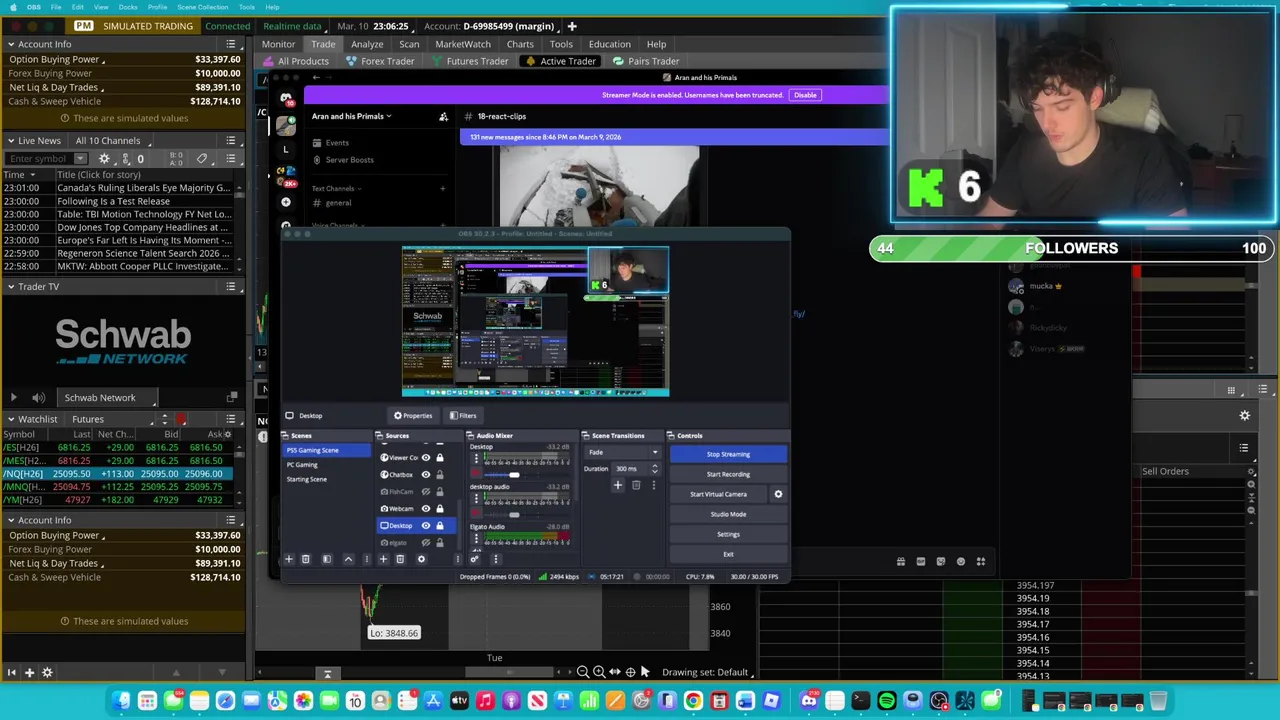Open the OBS Filters button
1280x720 pixels.
point(463,415)
